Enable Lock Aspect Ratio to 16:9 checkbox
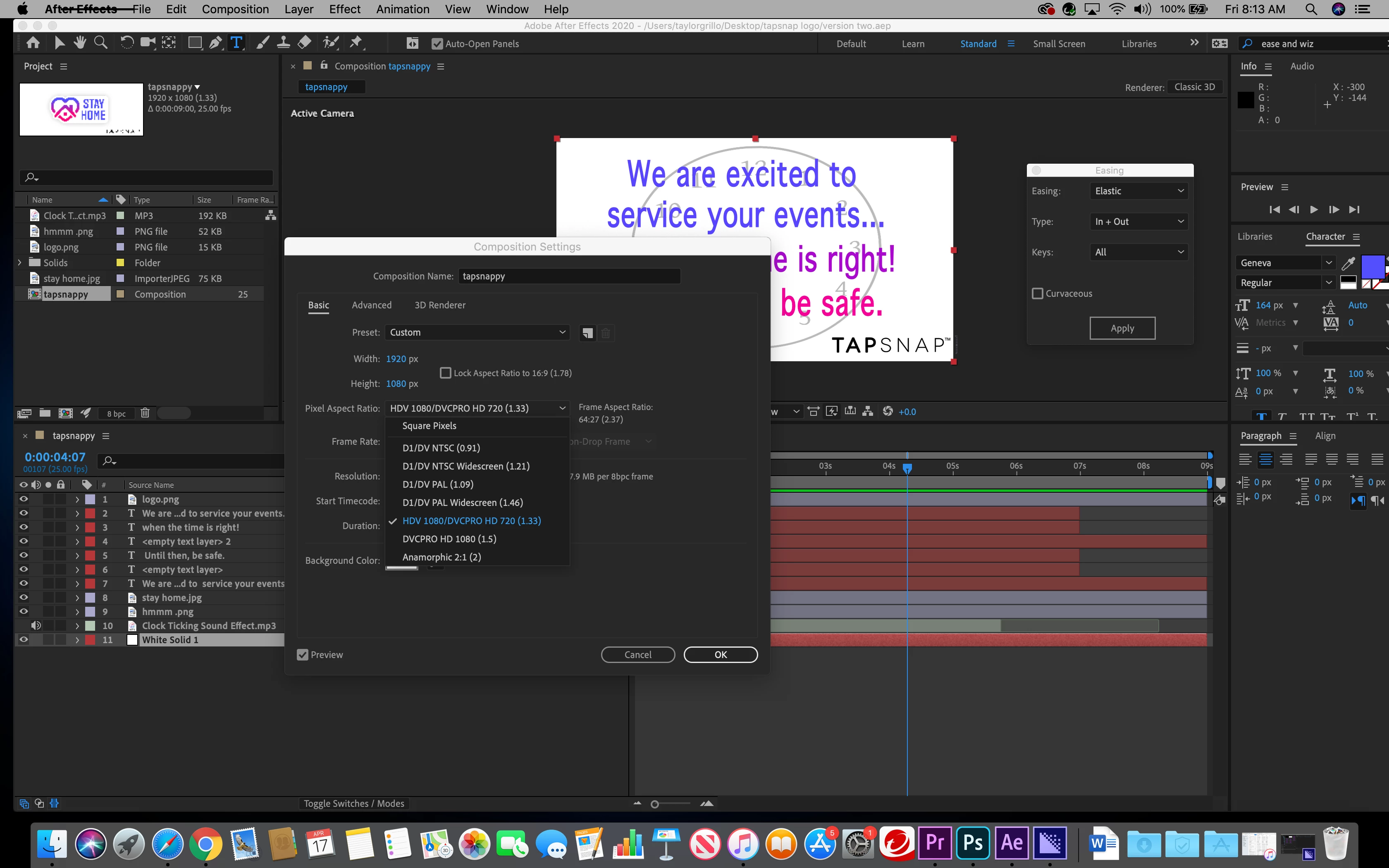The height and width of the screenshot is (868, 1389). click(x=445, y=373)
